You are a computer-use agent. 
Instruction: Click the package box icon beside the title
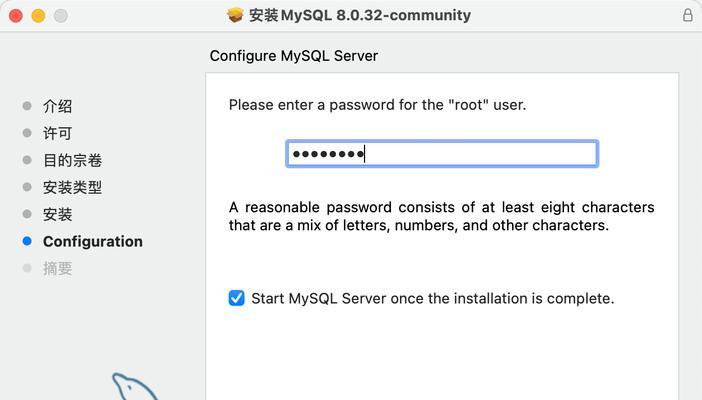[235, 15]
